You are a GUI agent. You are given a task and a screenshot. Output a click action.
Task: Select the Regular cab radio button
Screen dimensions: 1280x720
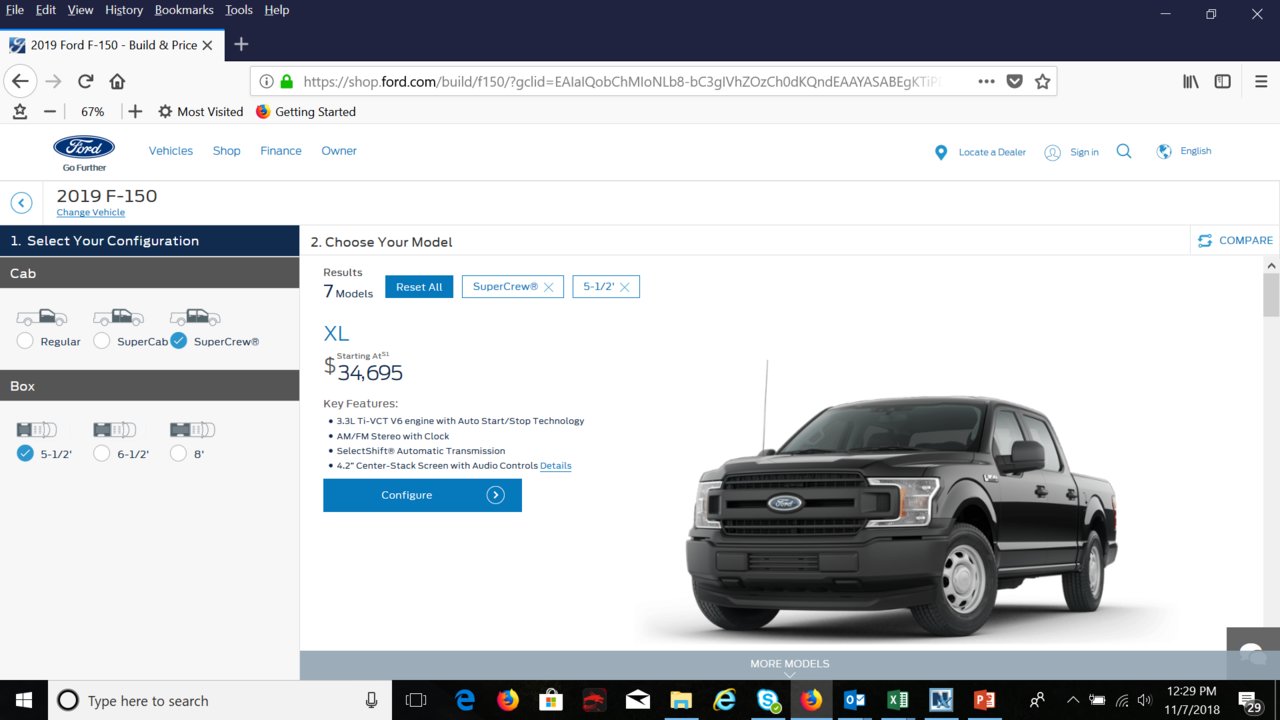point(25,341)
